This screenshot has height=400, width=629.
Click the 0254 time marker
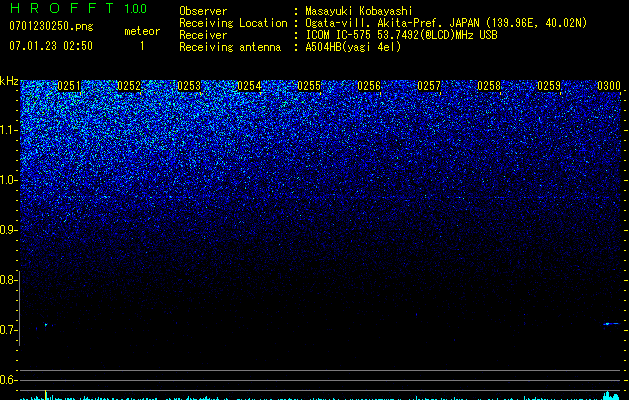coord(249,86)
